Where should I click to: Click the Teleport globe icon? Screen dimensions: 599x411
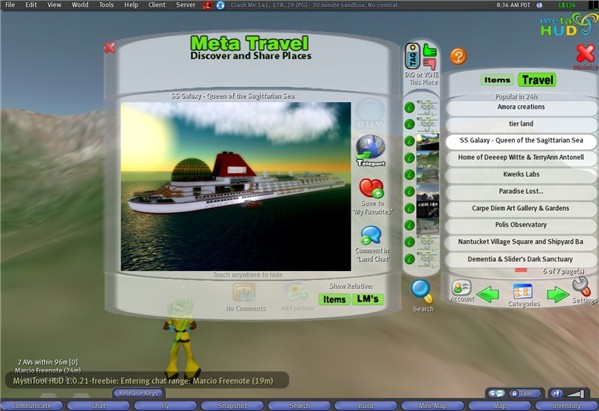click(371, 150)
